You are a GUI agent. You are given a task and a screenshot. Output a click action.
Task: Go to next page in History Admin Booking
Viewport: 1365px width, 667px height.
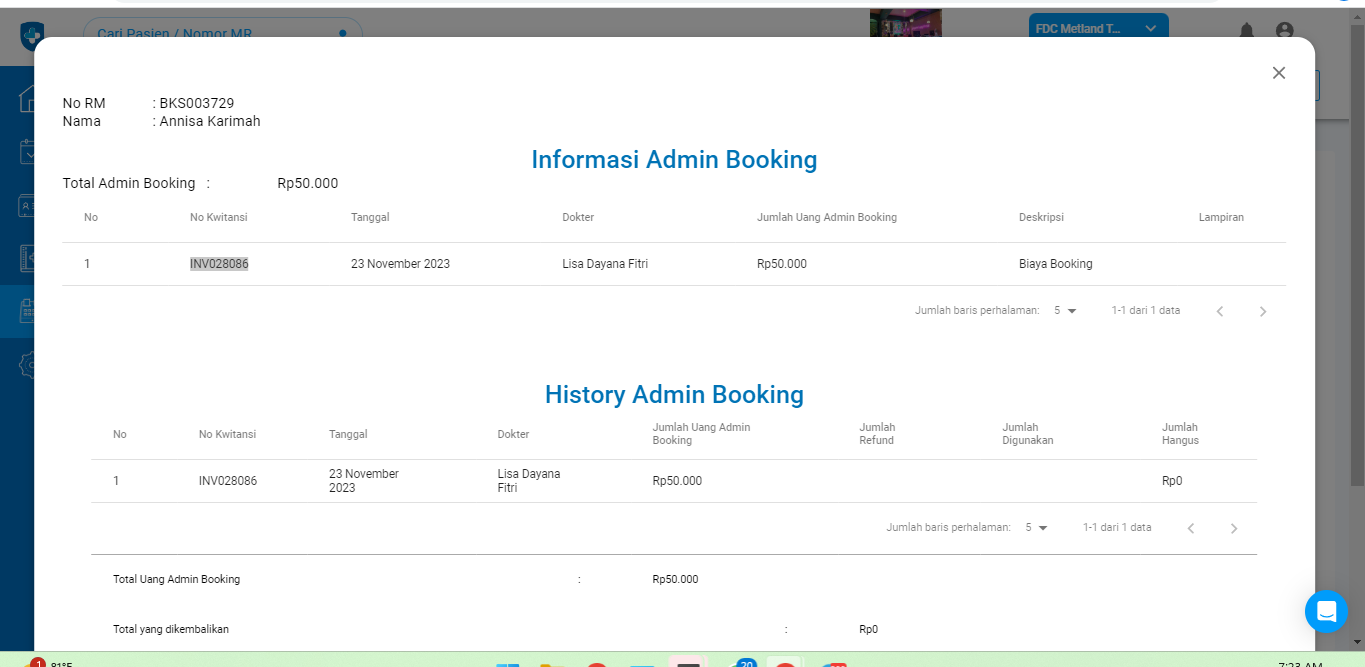coord(1233,528)
